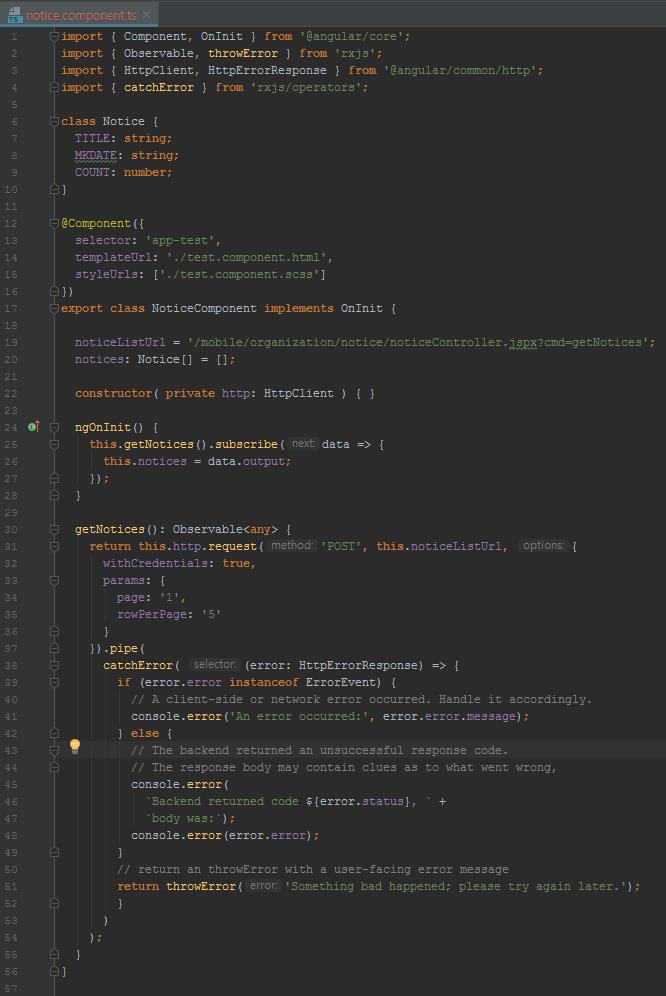Screen dimensions: 666x996
Task: Open the light bulb quick-fix suggestions
Action: click(74, 746)
